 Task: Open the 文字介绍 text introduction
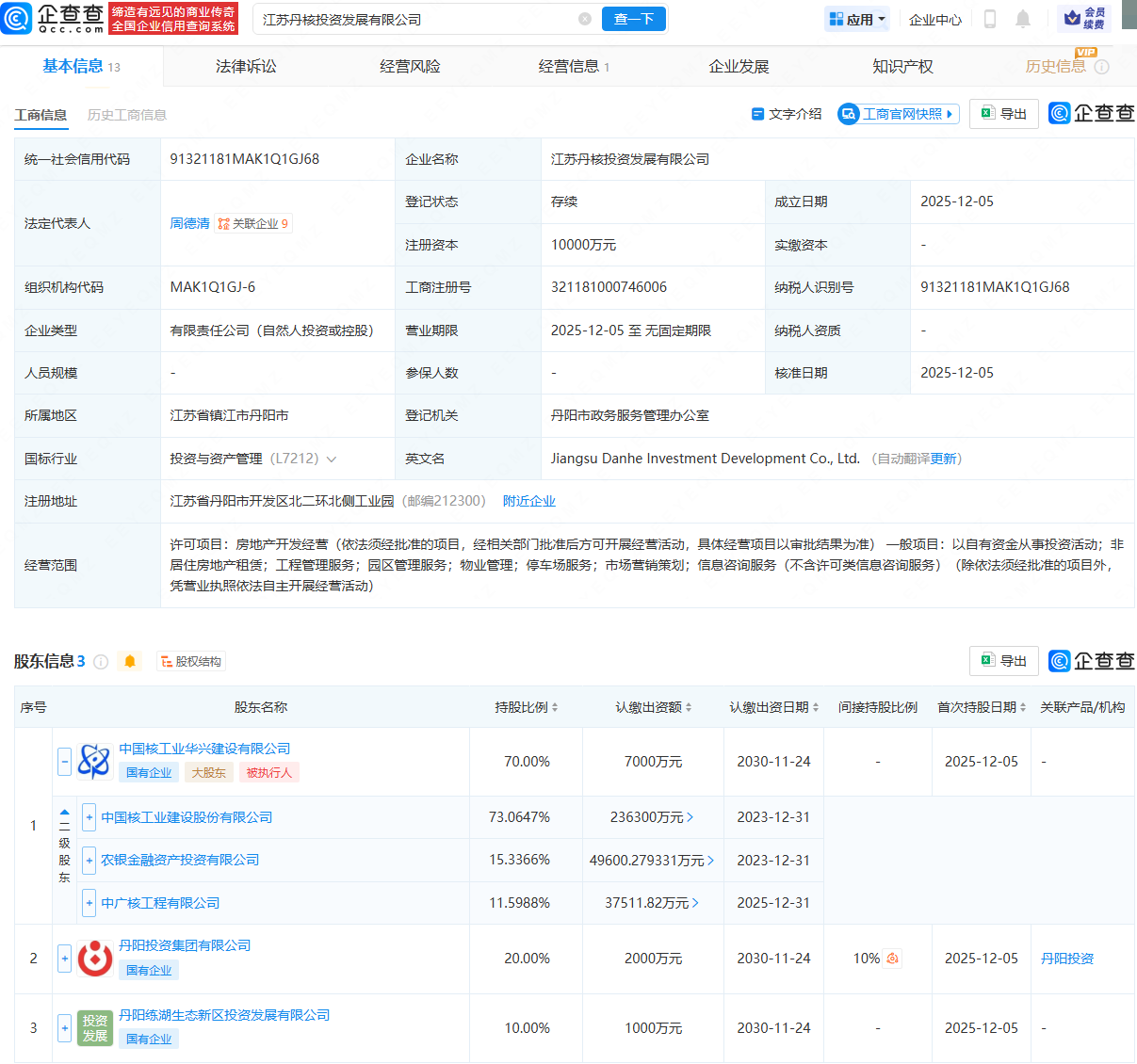[x=786, y=113]
